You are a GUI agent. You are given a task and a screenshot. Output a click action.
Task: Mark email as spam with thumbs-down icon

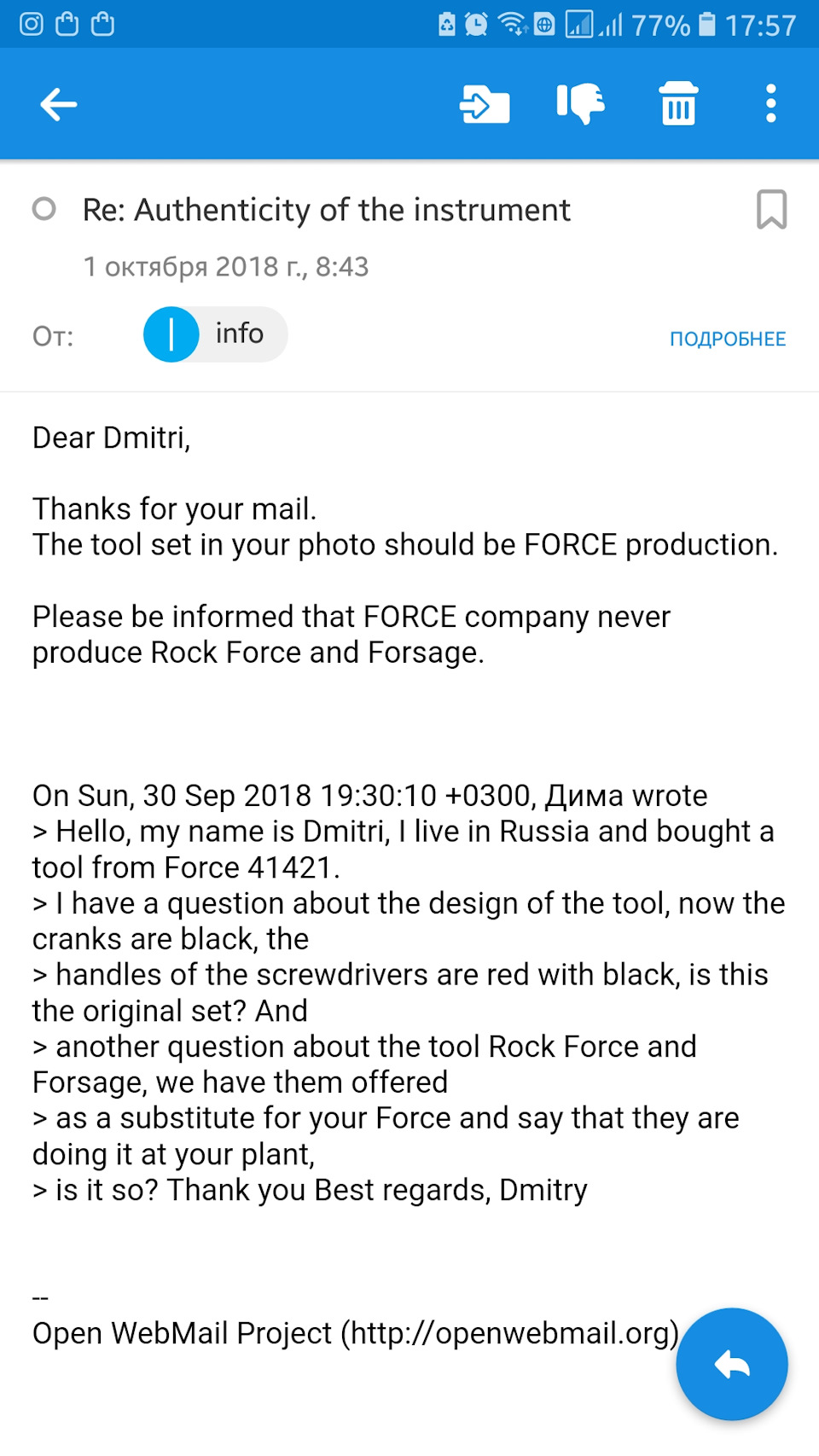pyautogui.click(x=581, y=104)
